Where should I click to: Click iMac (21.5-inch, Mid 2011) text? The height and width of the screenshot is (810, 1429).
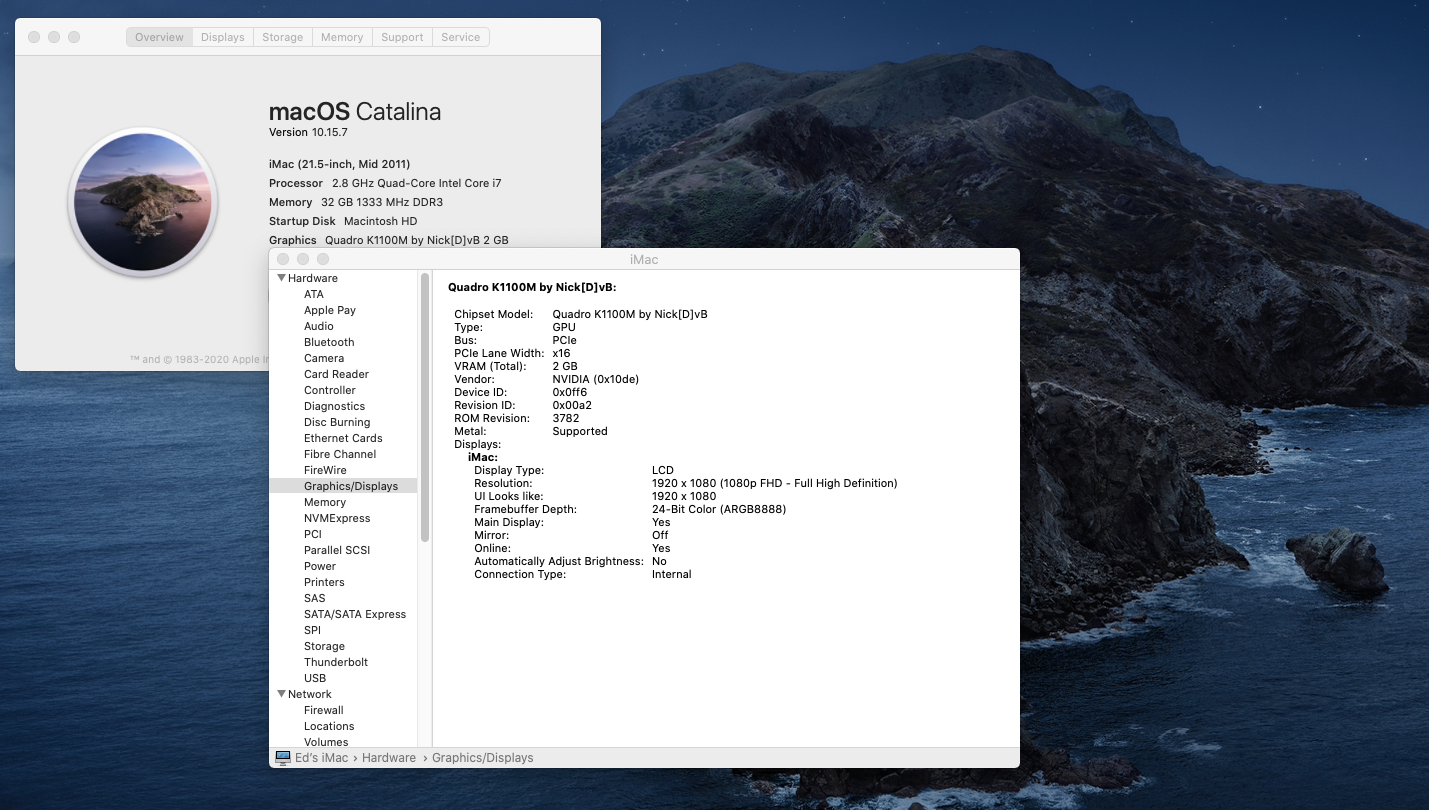point(340,164)
